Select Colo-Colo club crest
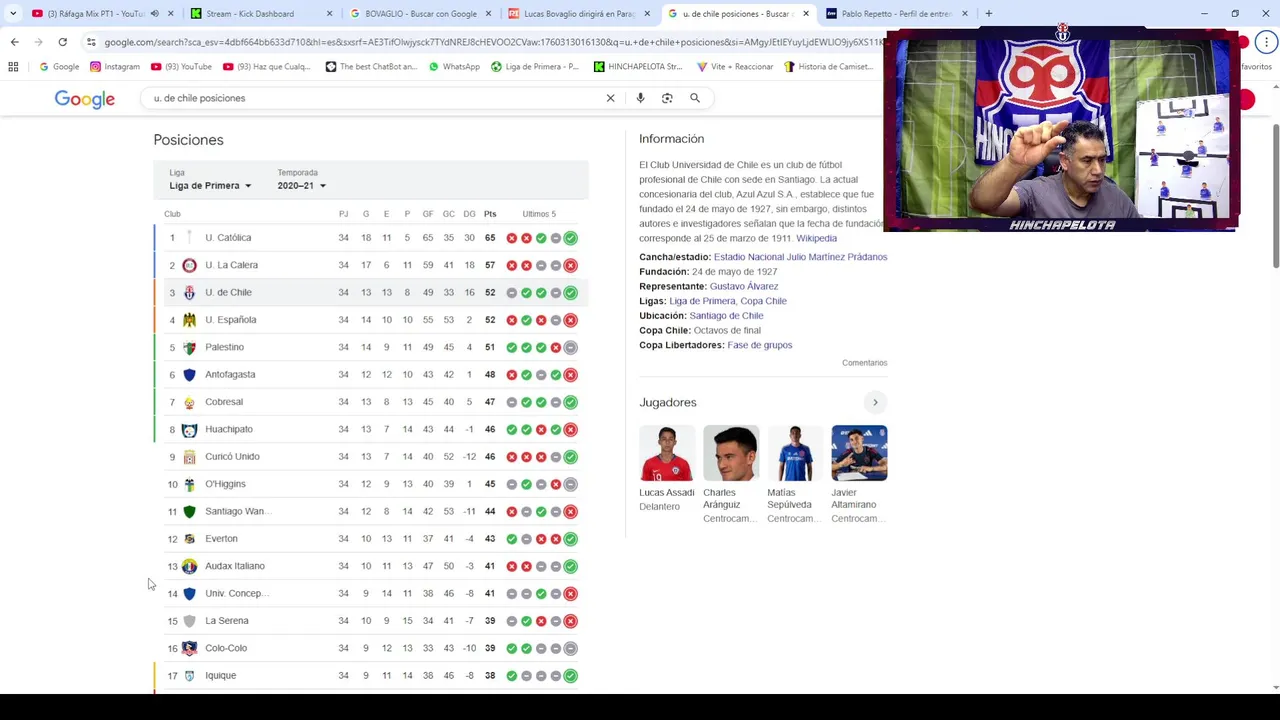1280x720 pixels. point(189,648)
